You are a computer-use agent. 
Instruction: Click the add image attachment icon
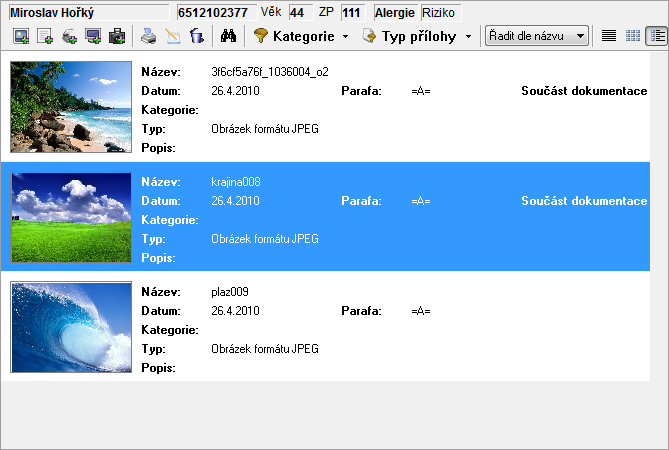point(20,36)
